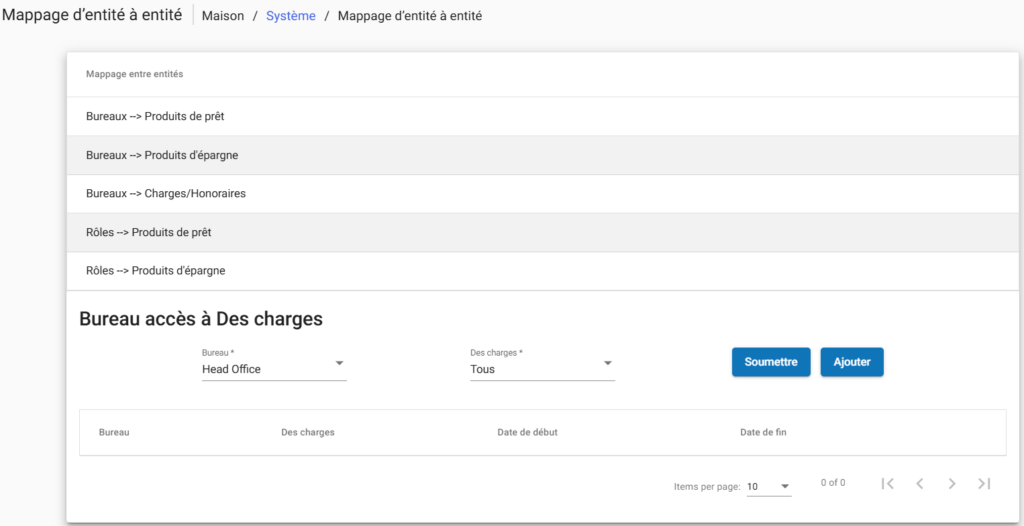
Task: Select Bureaux --> Produits de prêt mapping
Action: [155, 117]
